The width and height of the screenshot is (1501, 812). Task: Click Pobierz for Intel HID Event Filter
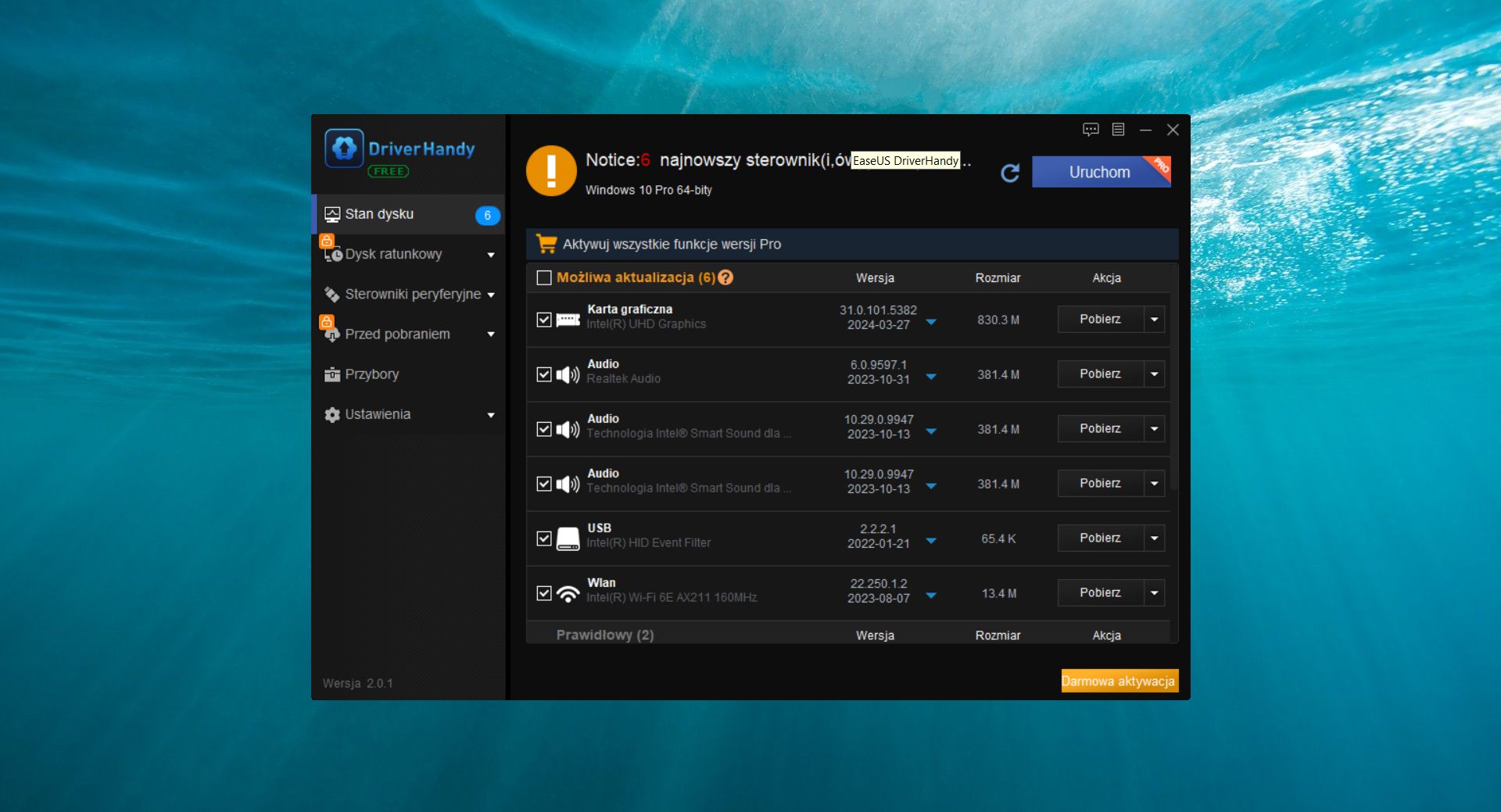[1100, 538]
